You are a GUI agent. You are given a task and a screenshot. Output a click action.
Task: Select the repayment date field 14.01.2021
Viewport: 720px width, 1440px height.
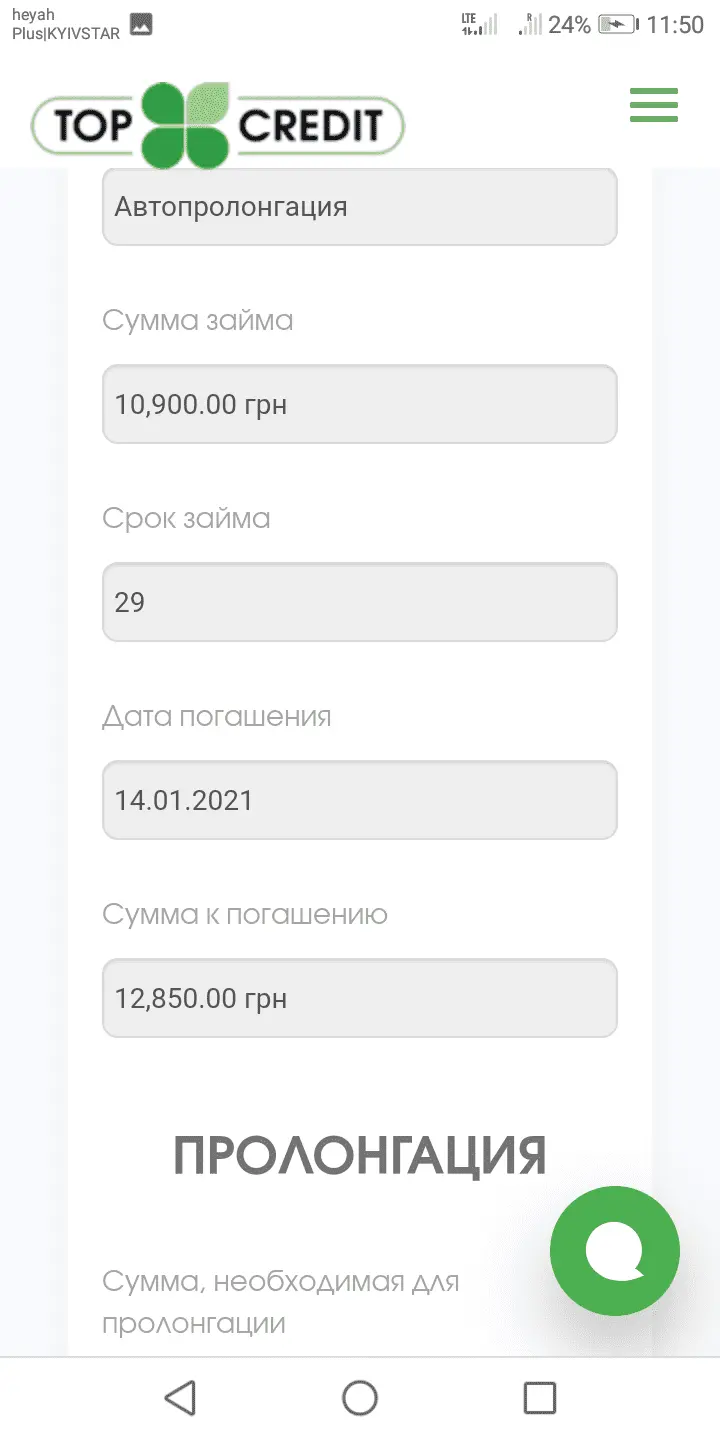360,800
